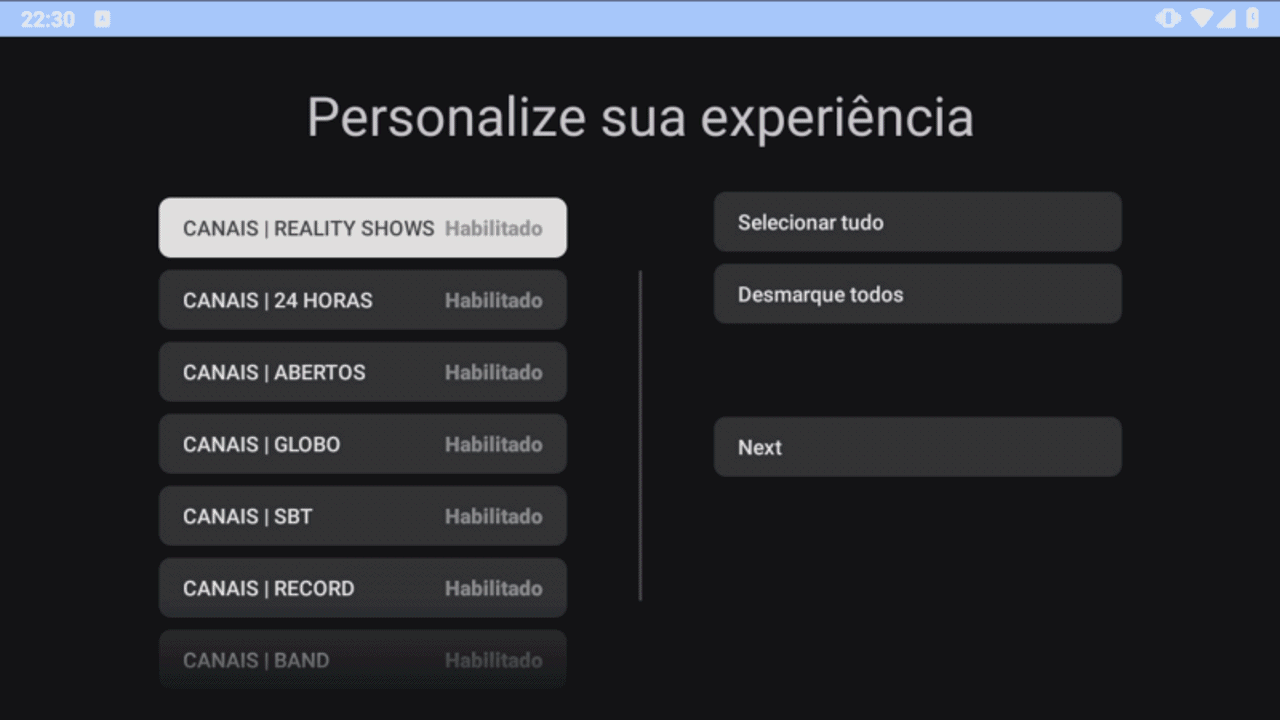The height and width of the screenshot is (720, 1280).
Task: Click the Personalize sua experiência heading
Action: pos(640,118)
